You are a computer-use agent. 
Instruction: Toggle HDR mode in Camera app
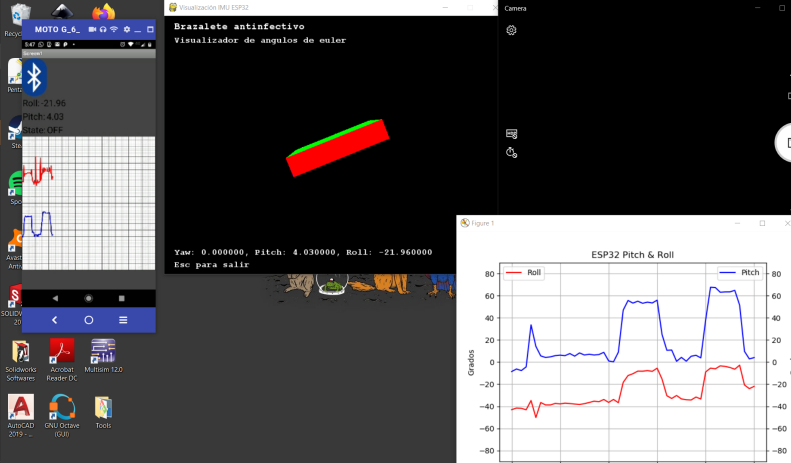pos(511,133)
